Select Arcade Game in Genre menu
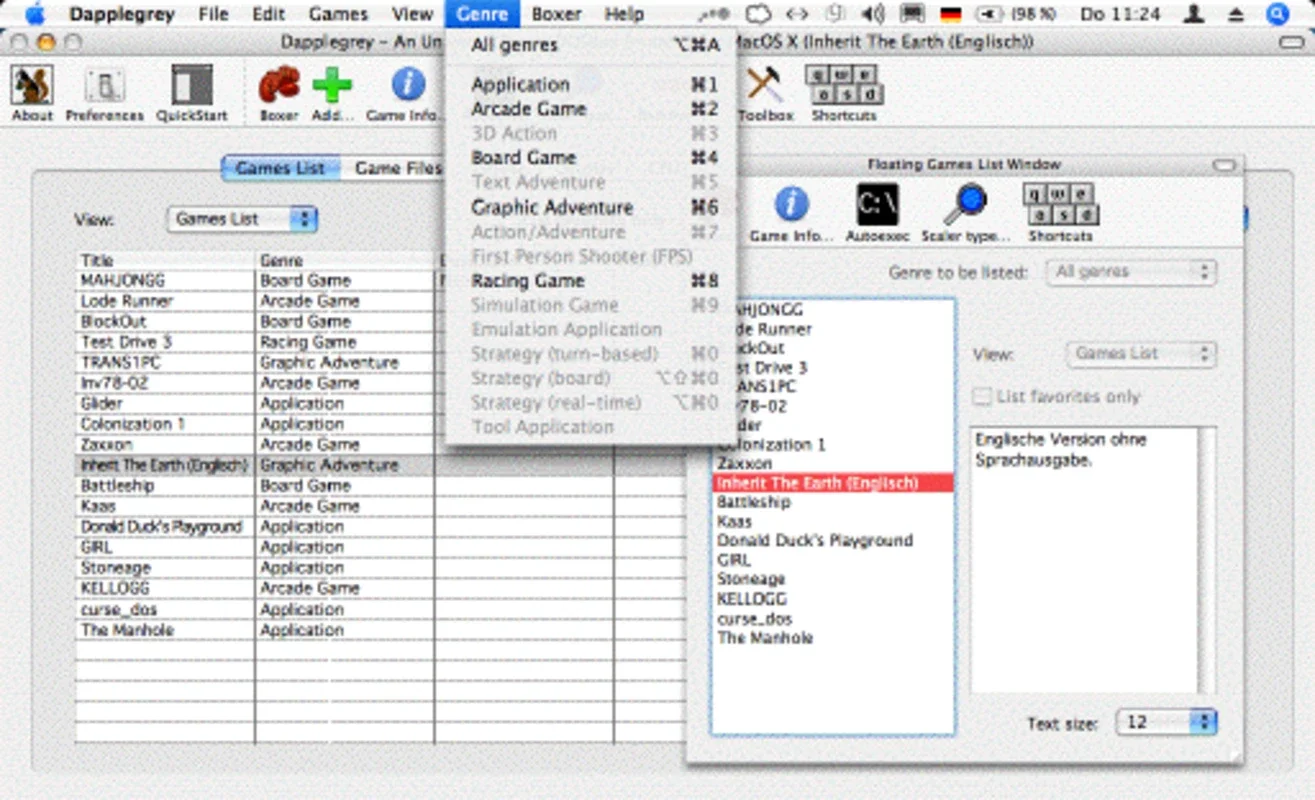 point(590,109)
